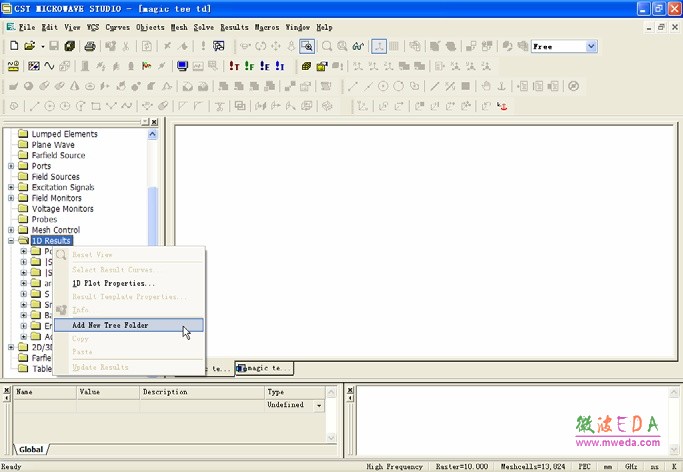This screenshot has width=683, height=472.
Task: Activate the zoom rectangle tool icon
Action: coord(307,46)
